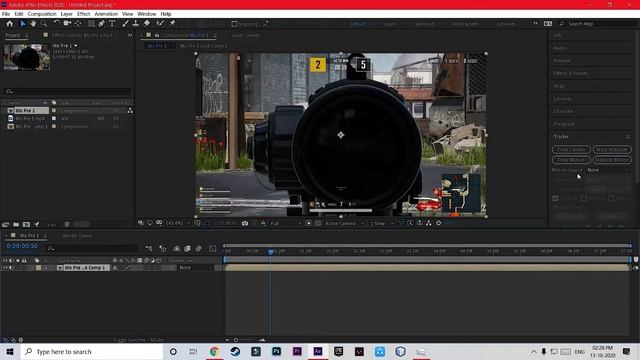Viewport: 640px width, 360px height.
Task: Select the Type tool
Action: tap(112, 24)
